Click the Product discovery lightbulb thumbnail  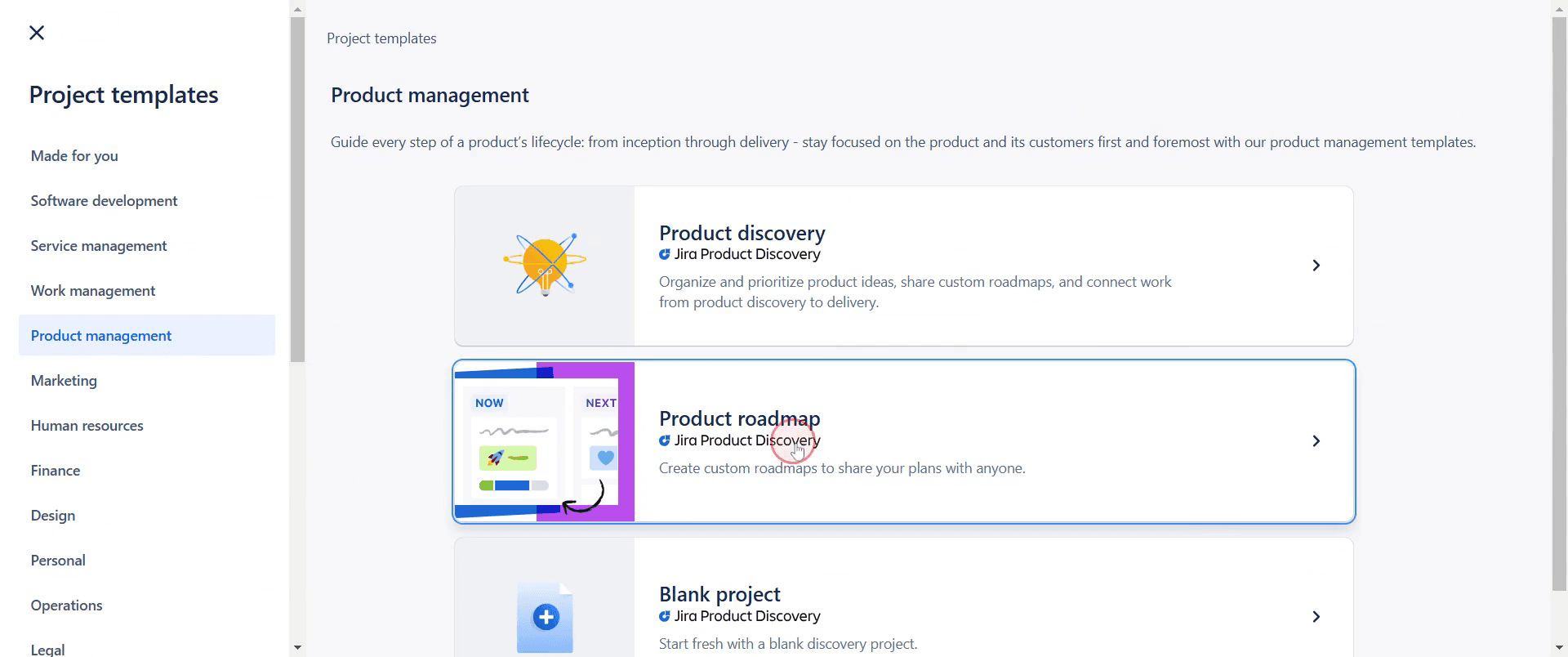[545, 266]
